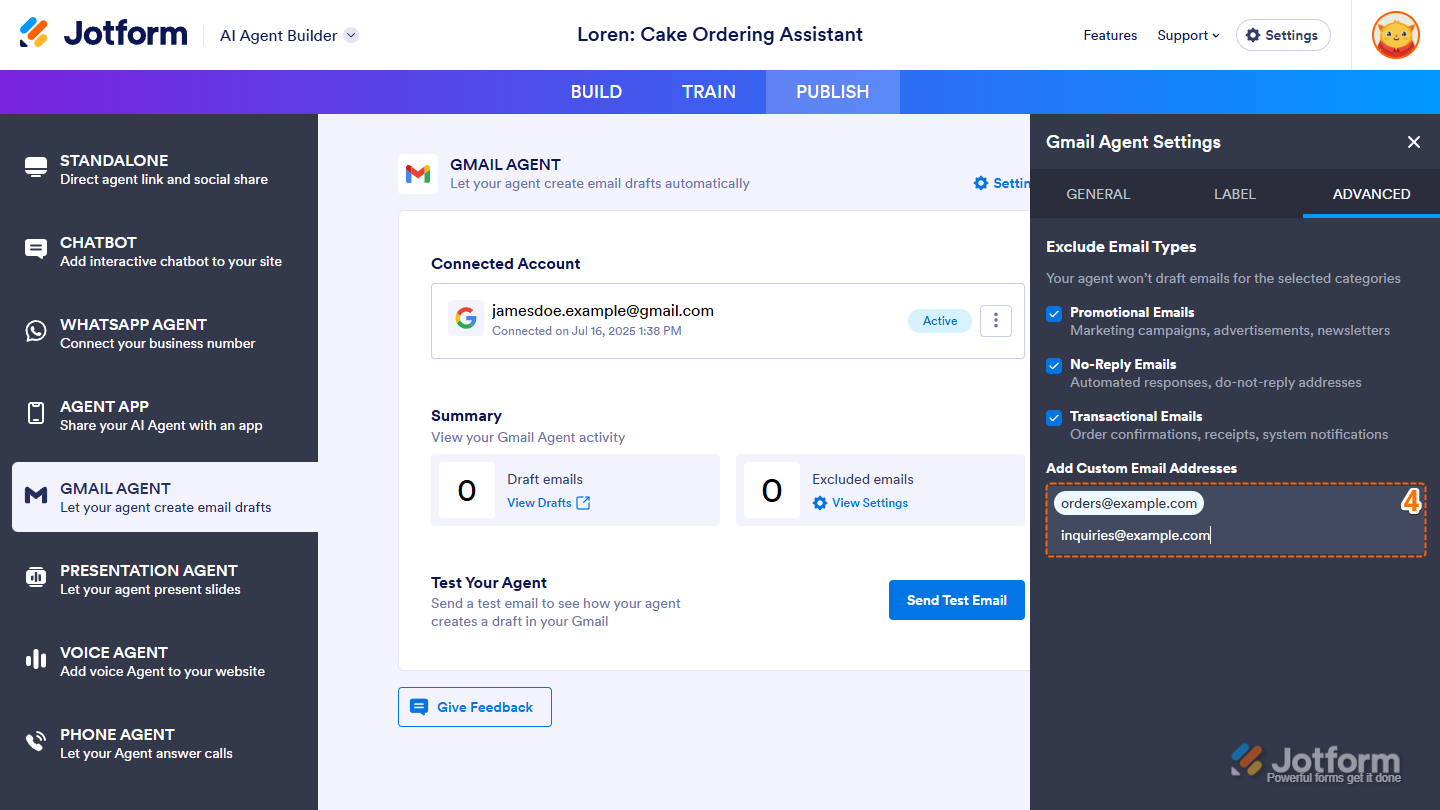Click the Excluded emails count box
1440x810 pixels.
[x=772, y=490]
